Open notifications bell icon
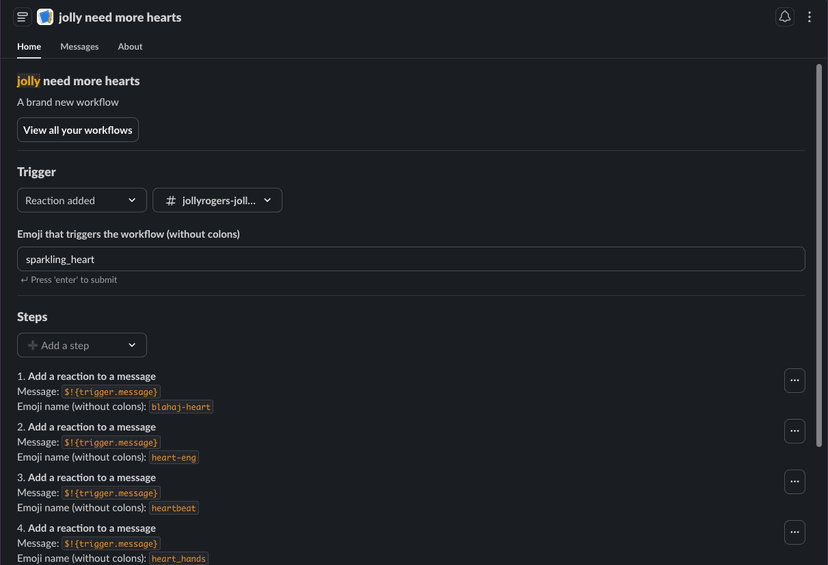The image size is (828, 565). click(x=785, y=17)
